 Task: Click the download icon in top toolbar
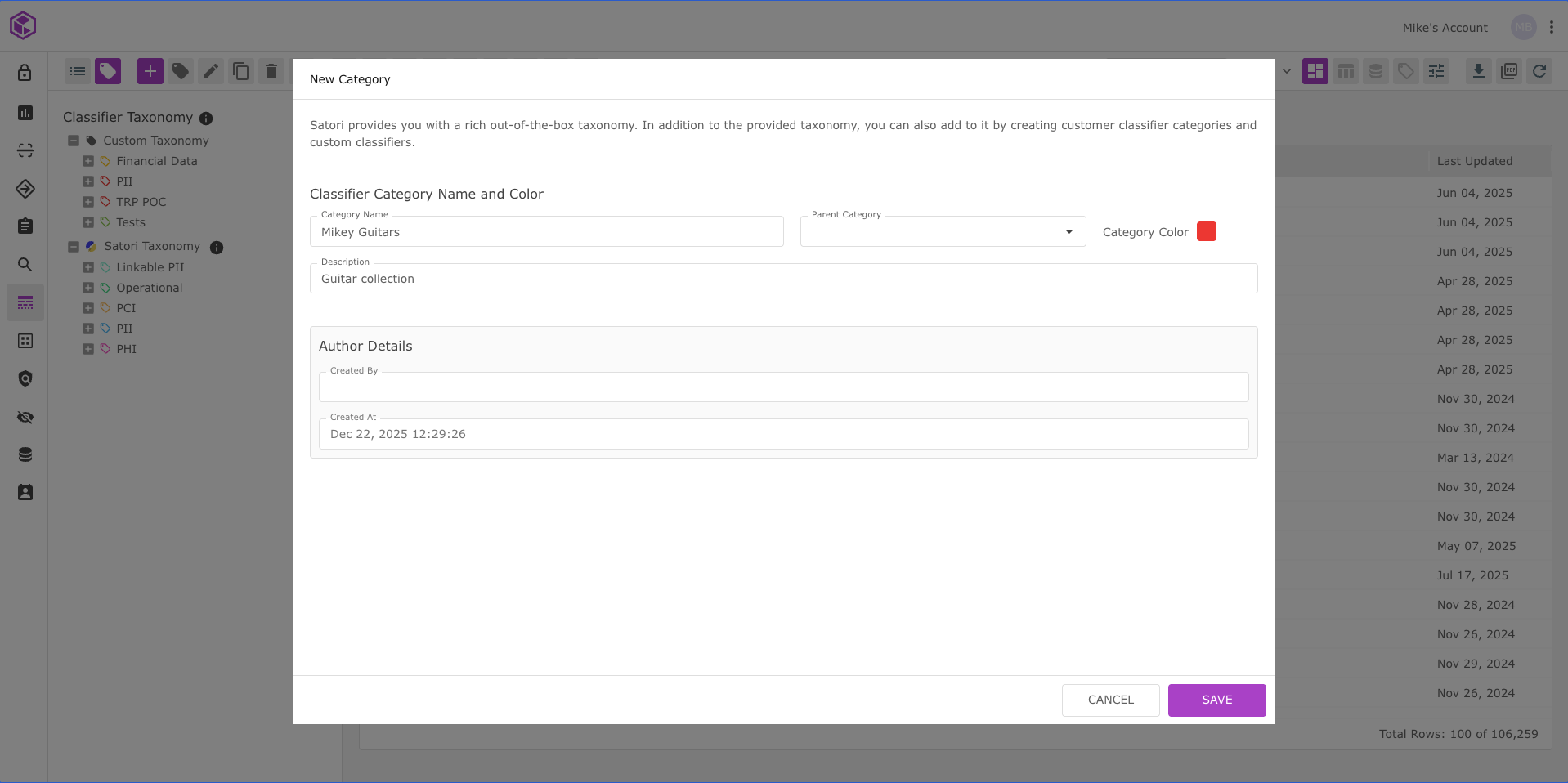tap(1478, 72)
